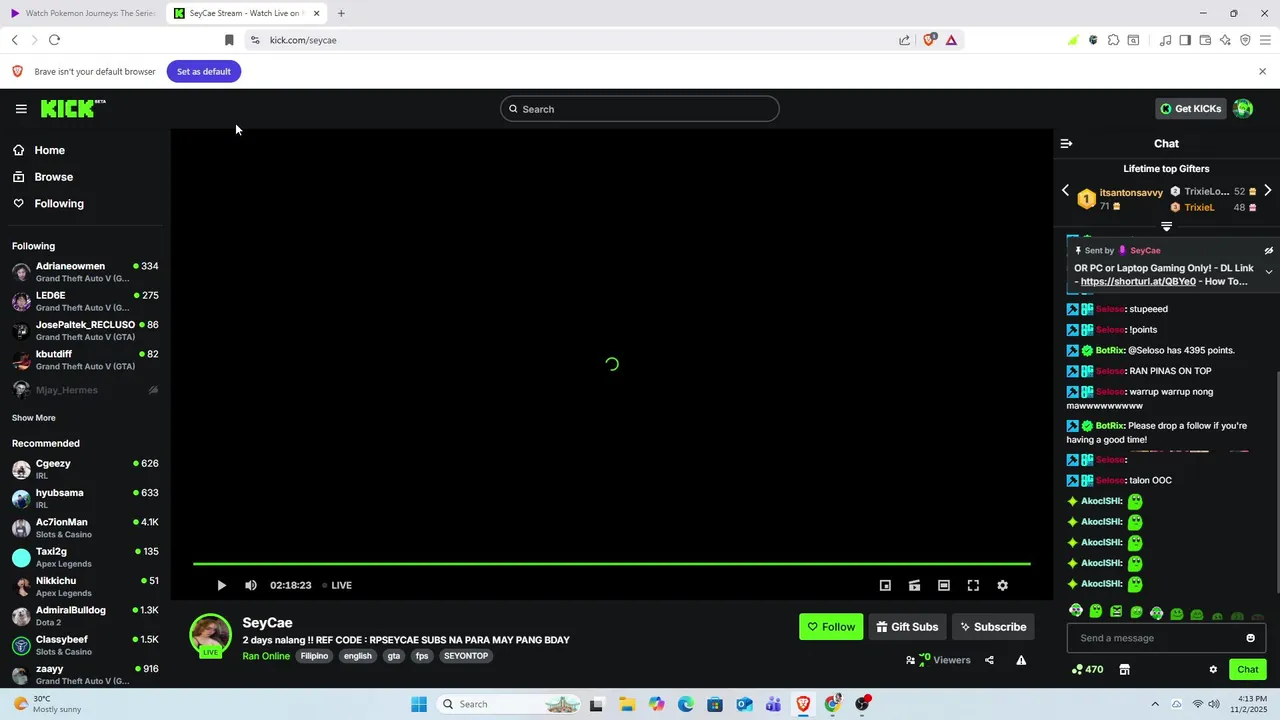Show next gifters leaderboard page

click(x=1267, y=190)
